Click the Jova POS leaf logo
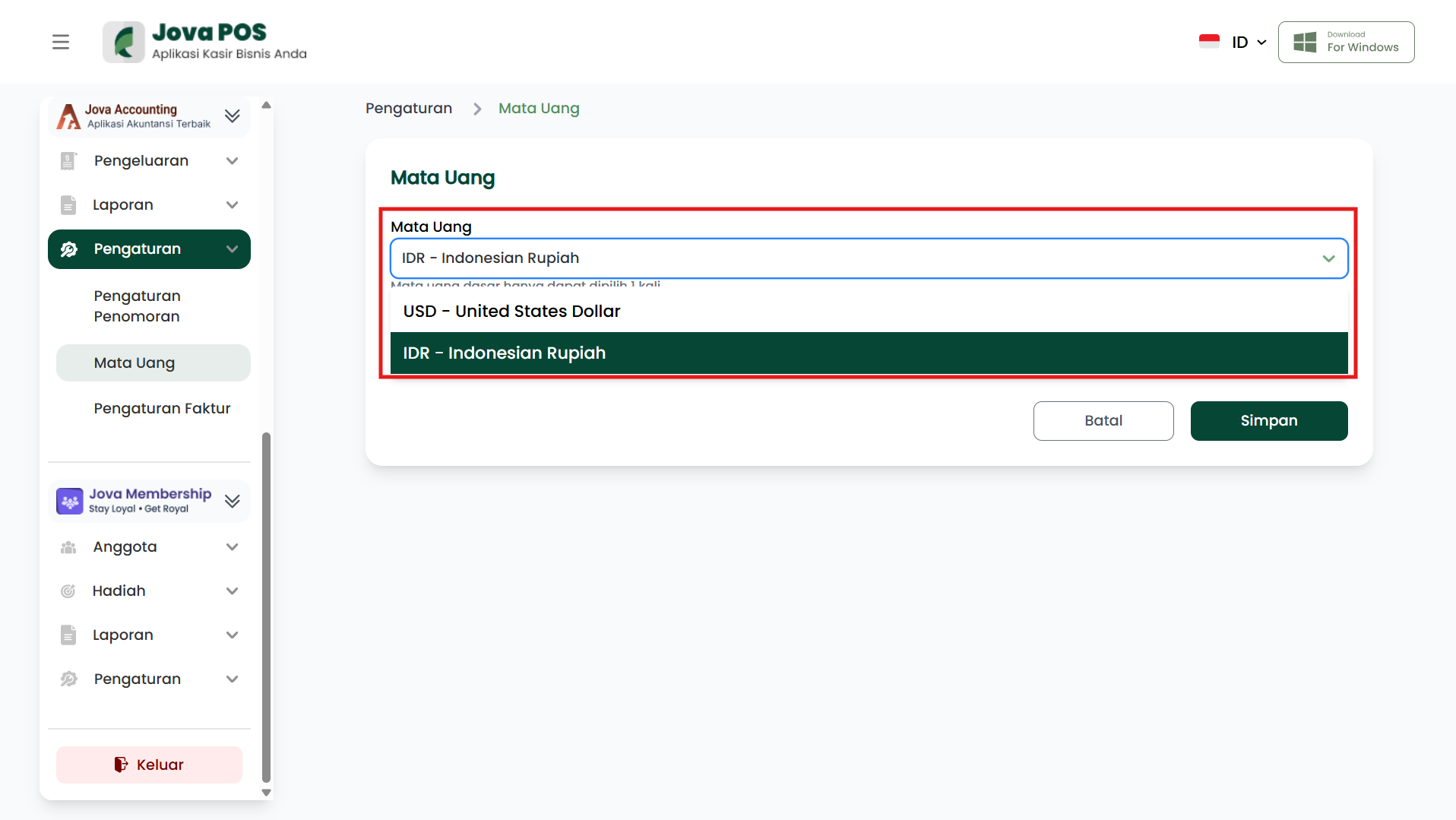 124,42
